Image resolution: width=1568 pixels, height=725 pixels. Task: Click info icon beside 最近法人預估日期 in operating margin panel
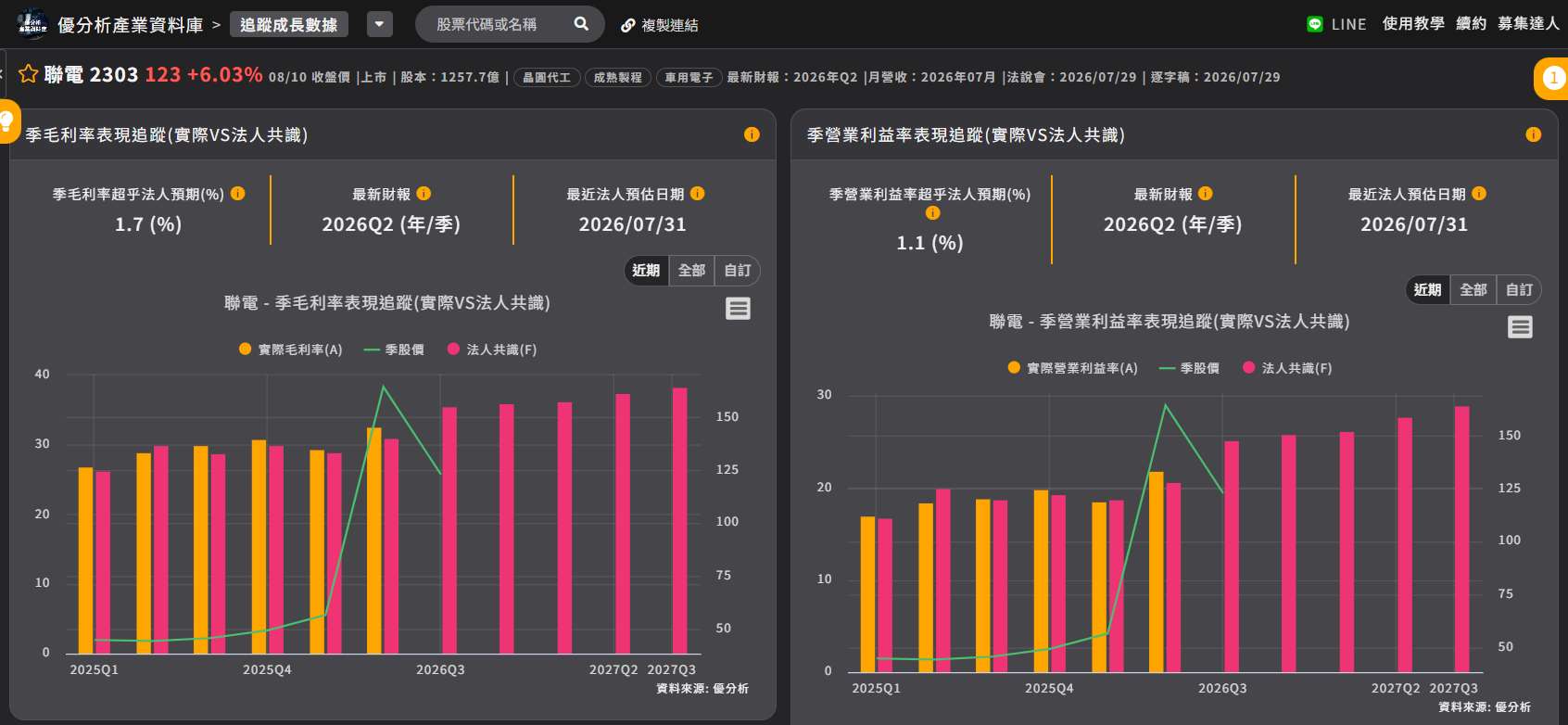click(1479, 194)
